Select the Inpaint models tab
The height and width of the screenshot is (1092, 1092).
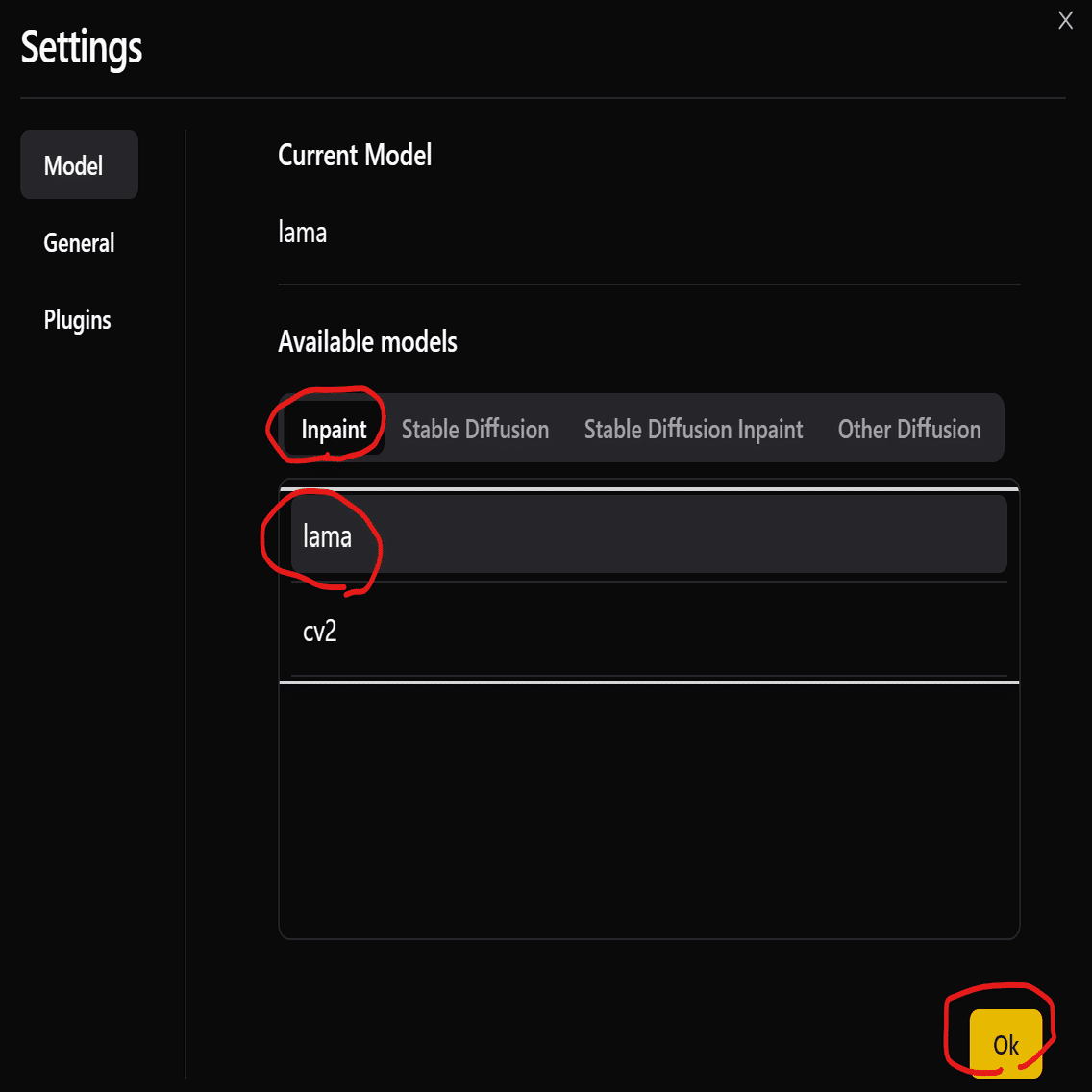pos(334,429)
